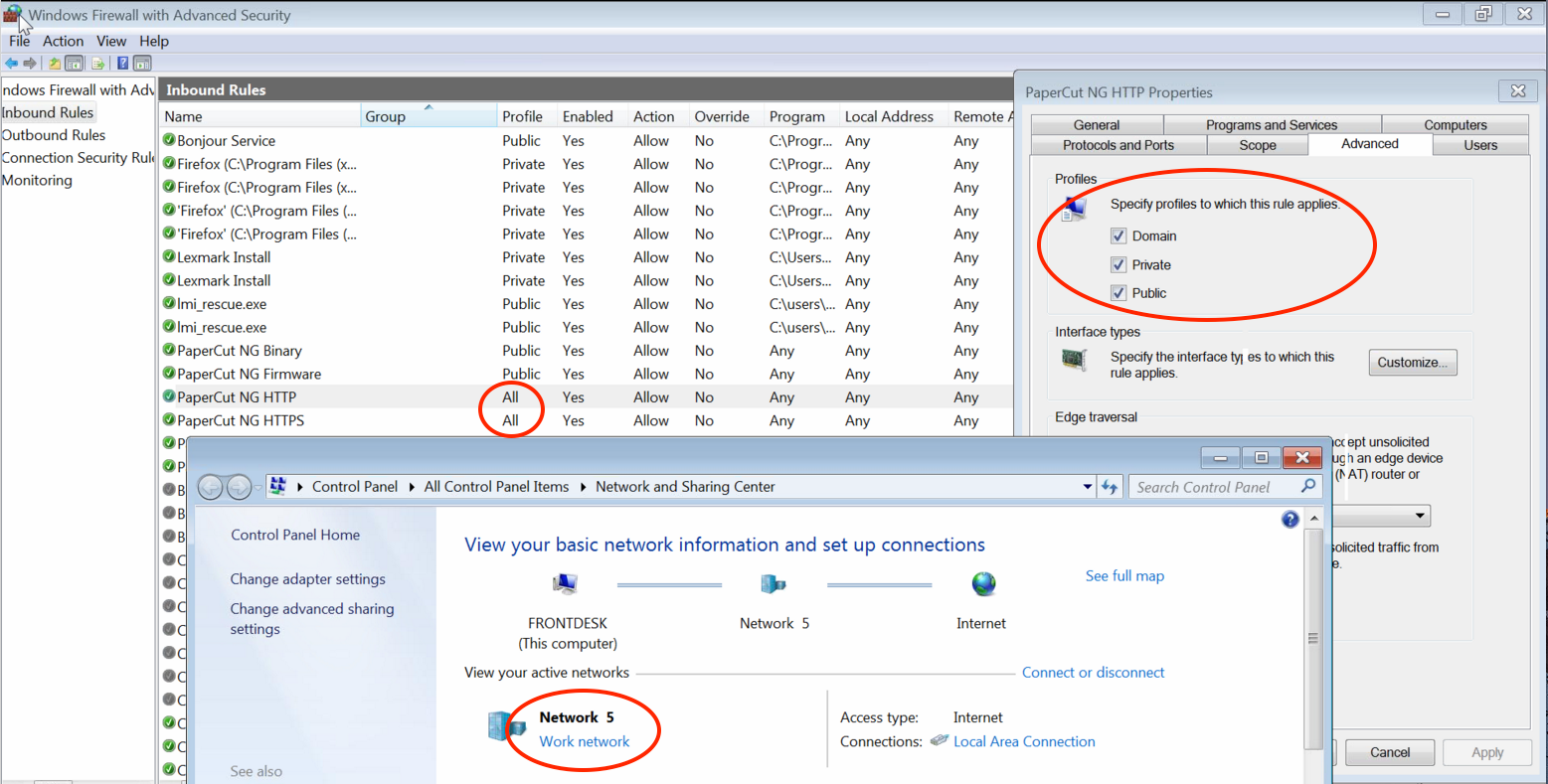Toggle the Show/Hide Action Pane icon

(142, 63)
